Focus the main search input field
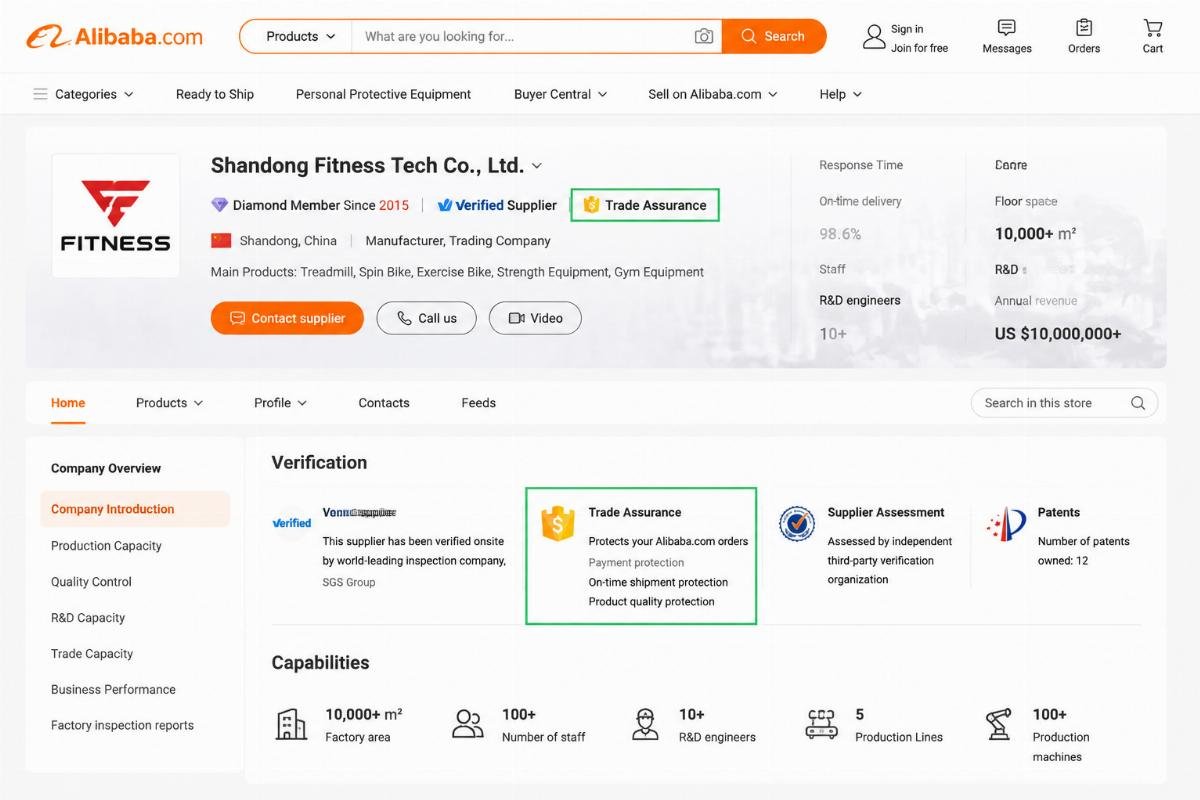Image resolution: width=1200 pixels, height=800 pixels. click(520, 36)
